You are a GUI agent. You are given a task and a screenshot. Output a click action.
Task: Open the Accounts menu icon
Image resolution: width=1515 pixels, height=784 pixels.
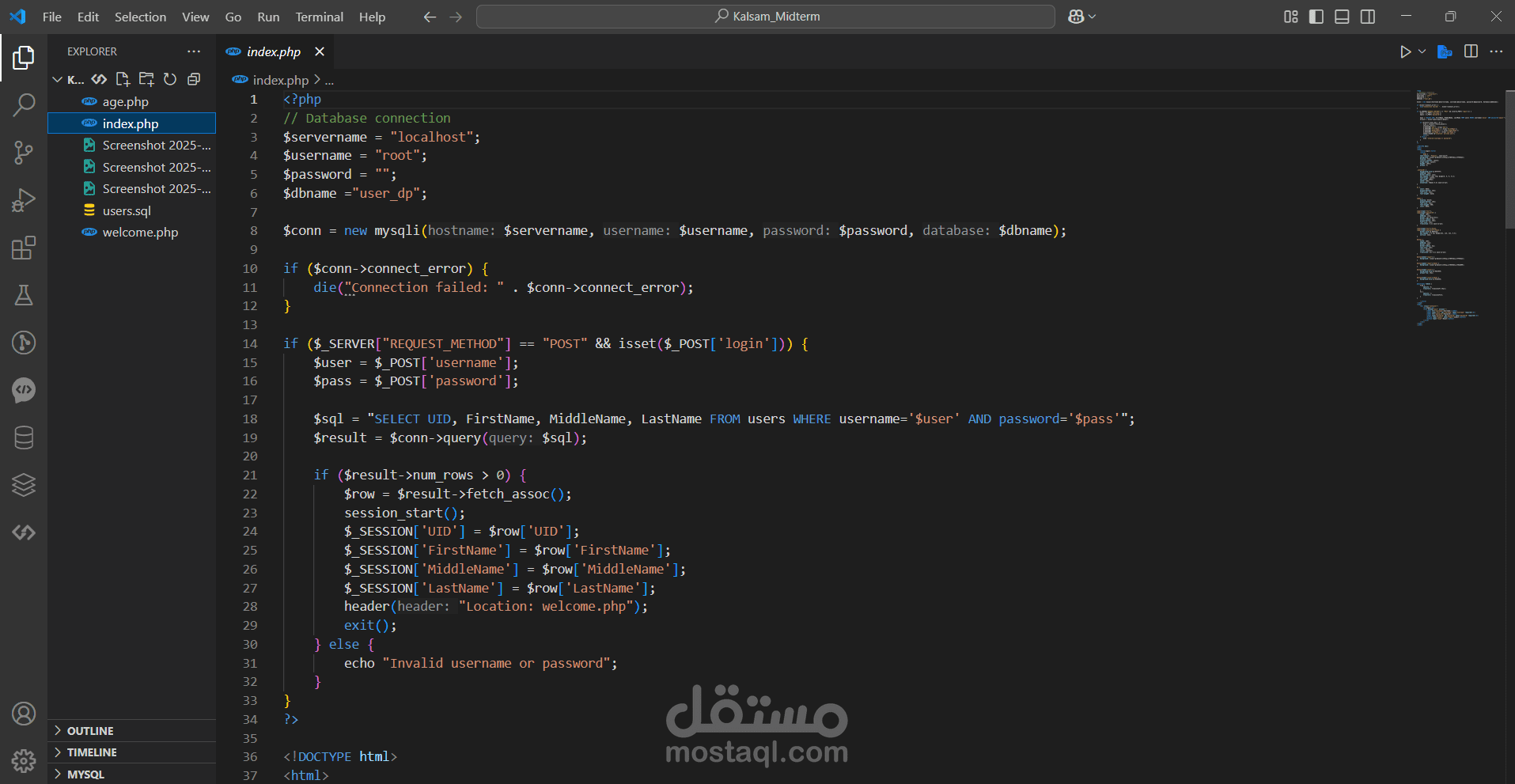pos(24,714)
